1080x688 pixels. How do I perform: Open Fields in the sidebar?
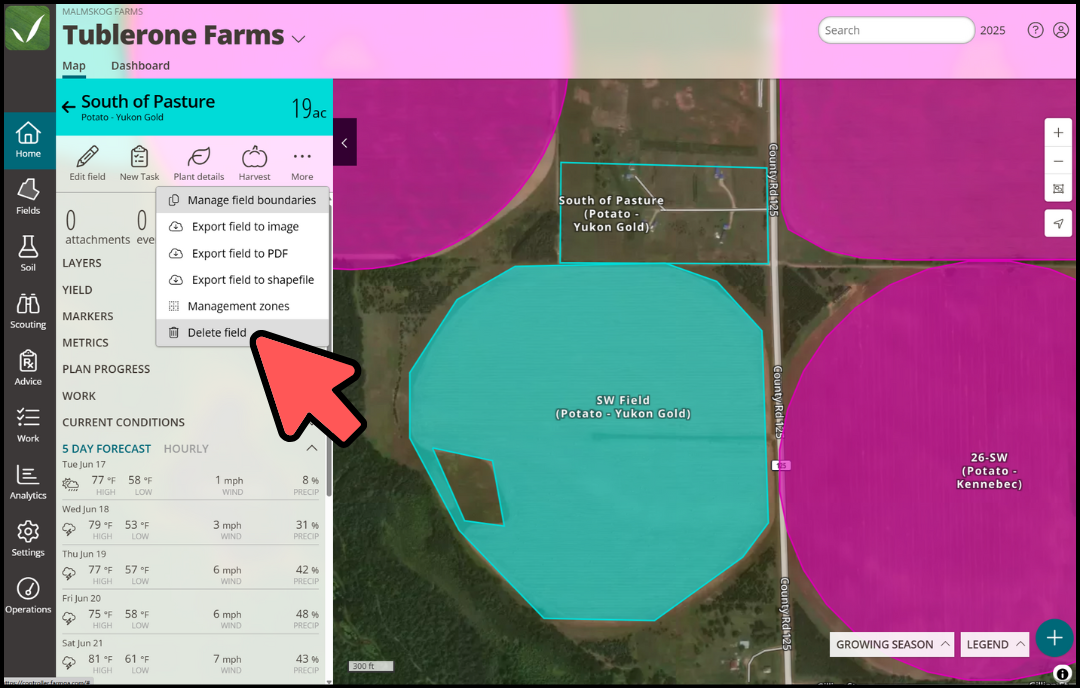(x=28, y=198)
